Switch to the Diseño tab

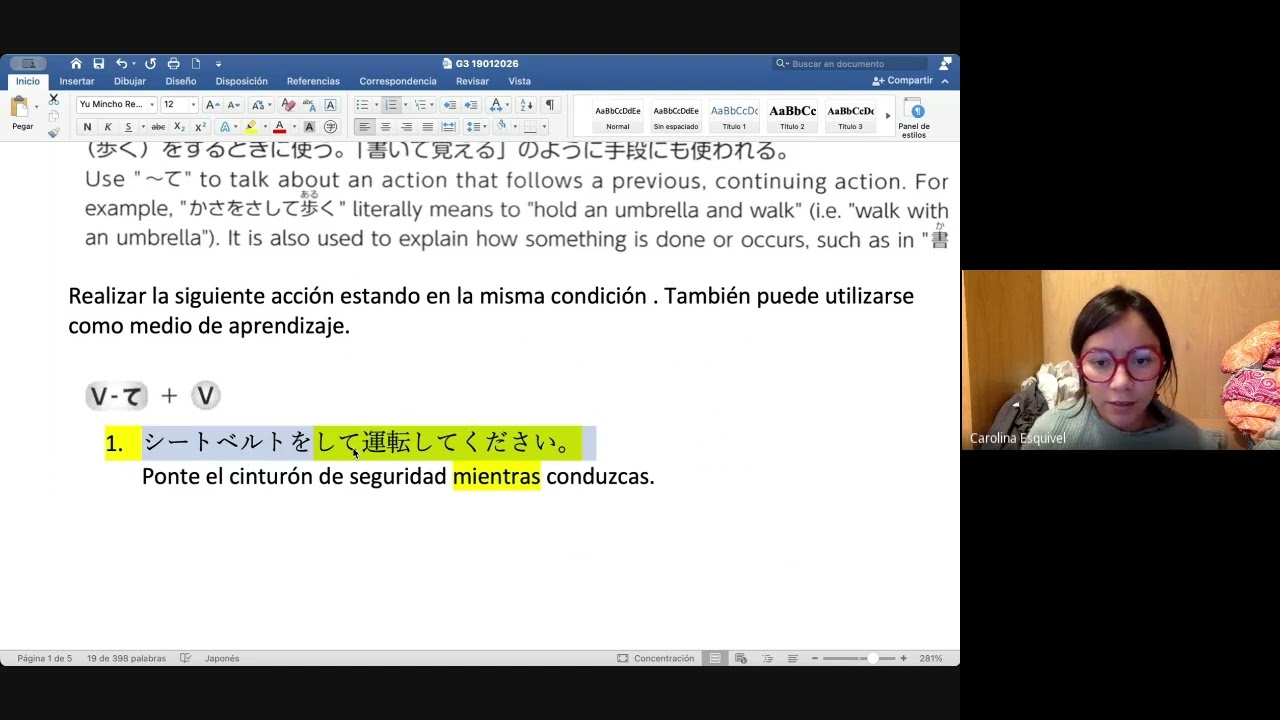(x=181, y=81)
